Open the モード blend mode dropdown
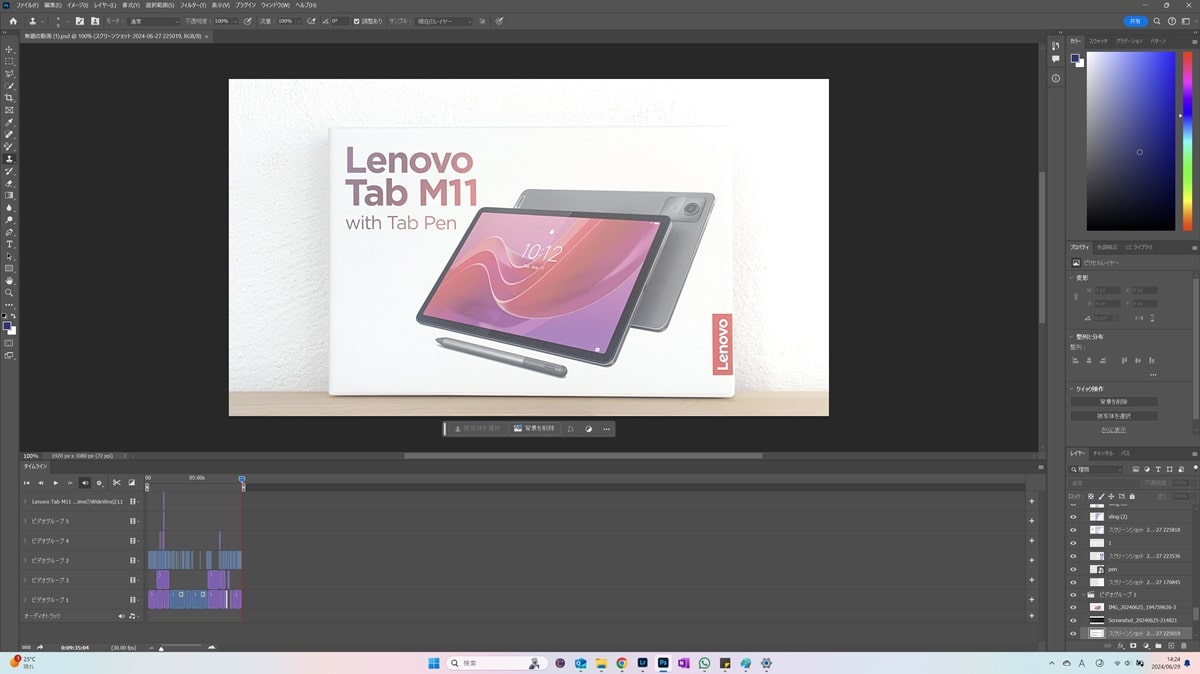The width and height of the screenshot is (1200, 674). [x=154, y=21]
